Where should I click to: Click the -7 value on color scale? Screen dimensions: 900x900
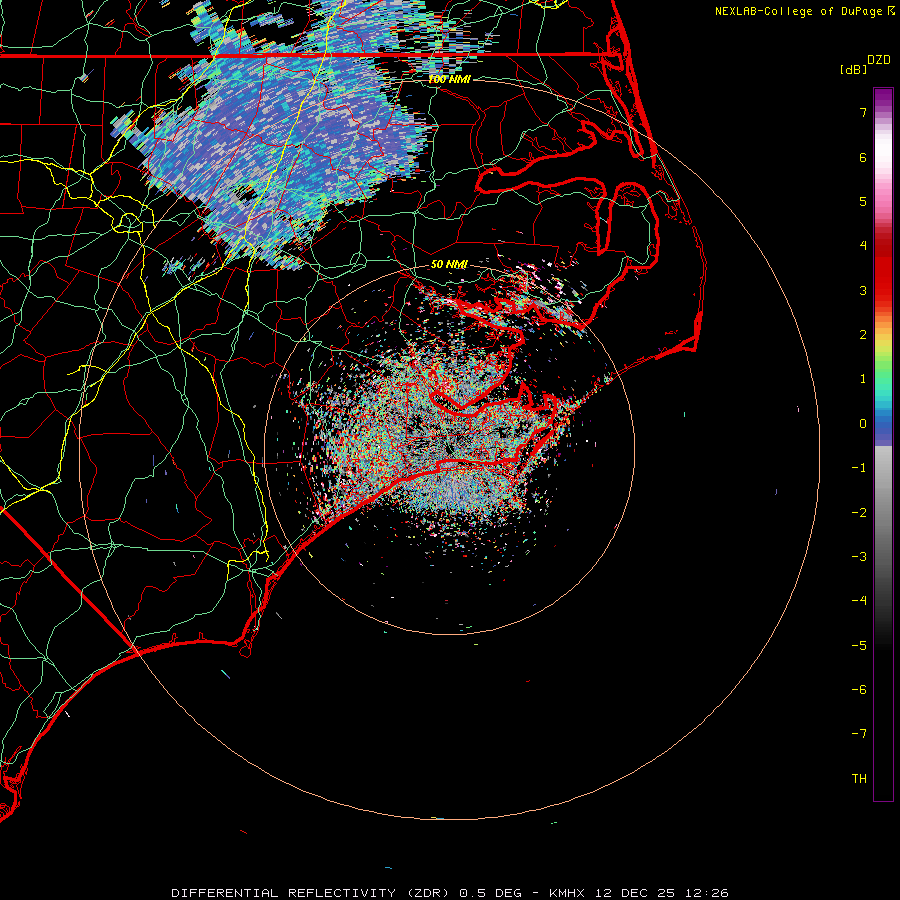859,734
